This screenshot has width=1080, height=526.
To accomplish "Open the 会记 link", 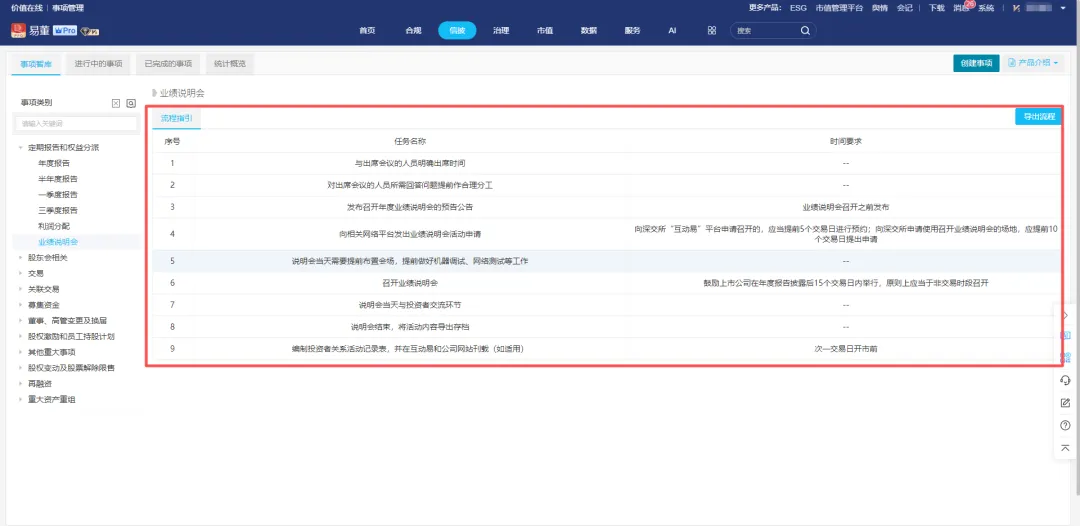I will coord(904,8).
